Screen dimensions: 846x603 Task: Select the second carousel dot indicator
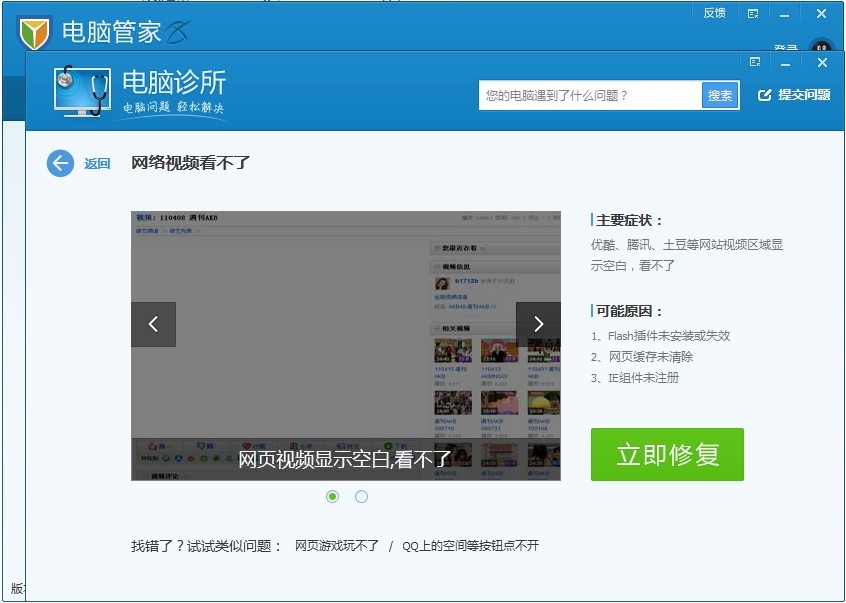(361, 496)
